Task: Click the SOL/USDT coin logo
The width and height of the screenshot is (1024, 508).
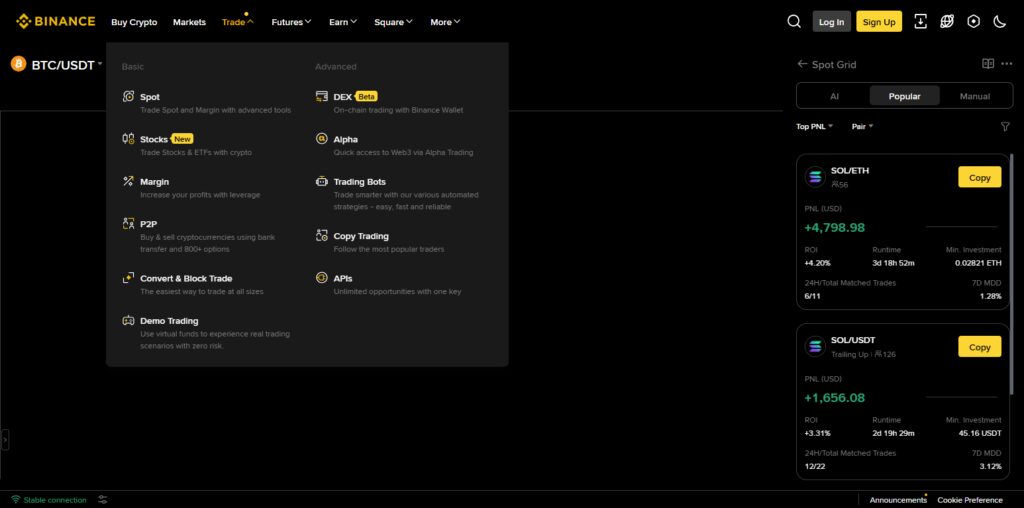Action: point(815,347)
